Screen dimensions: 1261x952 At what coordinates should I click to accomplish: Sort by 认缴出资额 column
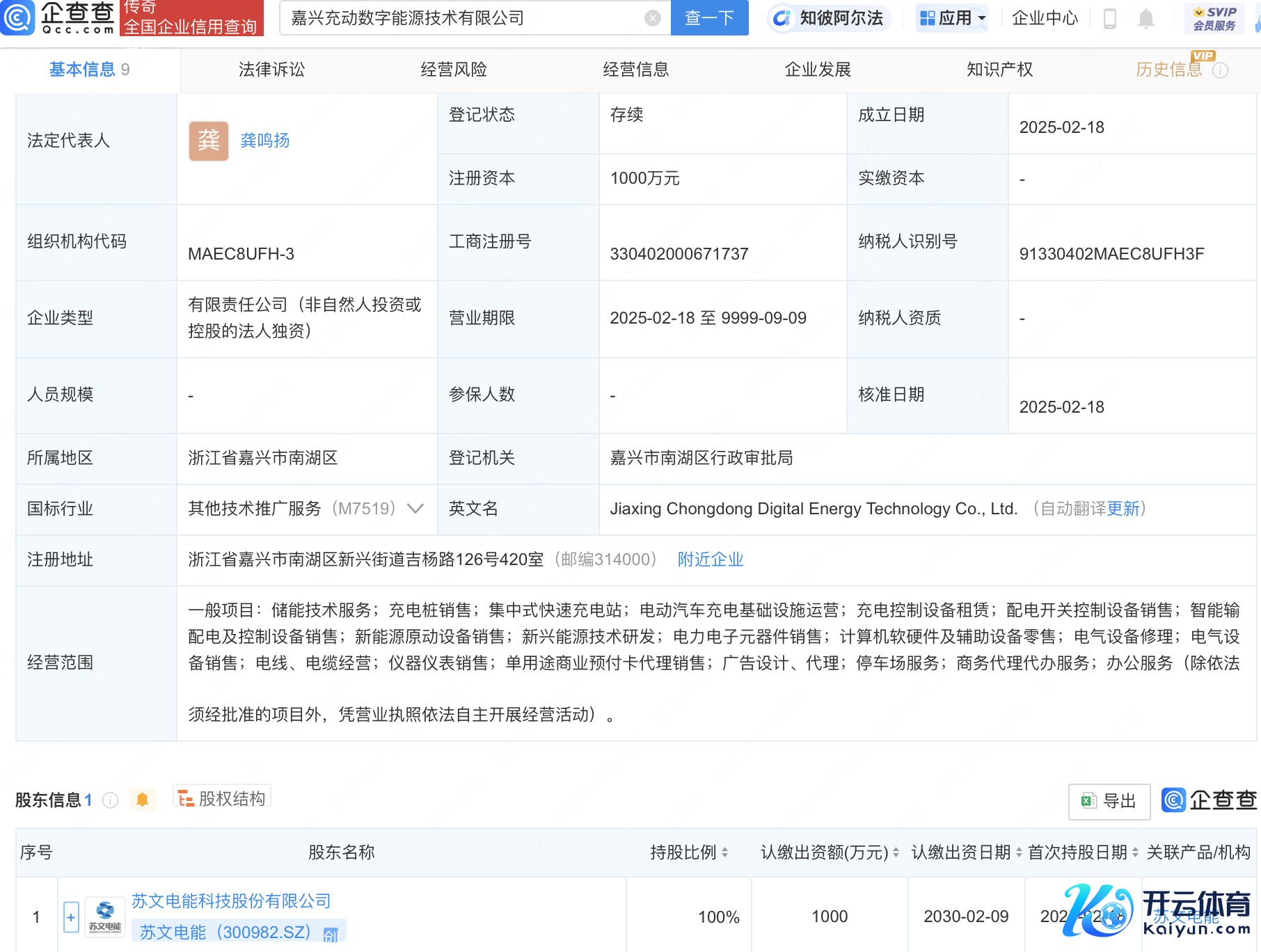pyautogui.click(x=896, y=852)
